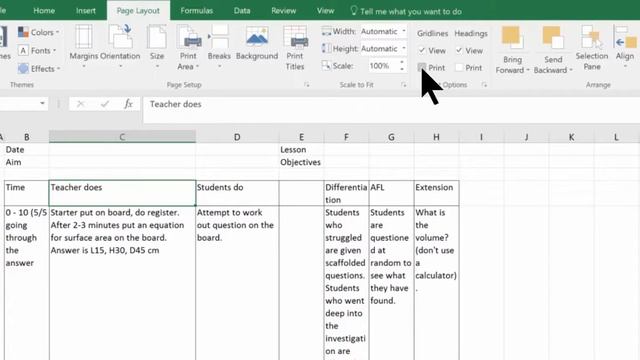Expand the Width Automatic dropdown
Screen dimensions: 640x360
(404, 31)
